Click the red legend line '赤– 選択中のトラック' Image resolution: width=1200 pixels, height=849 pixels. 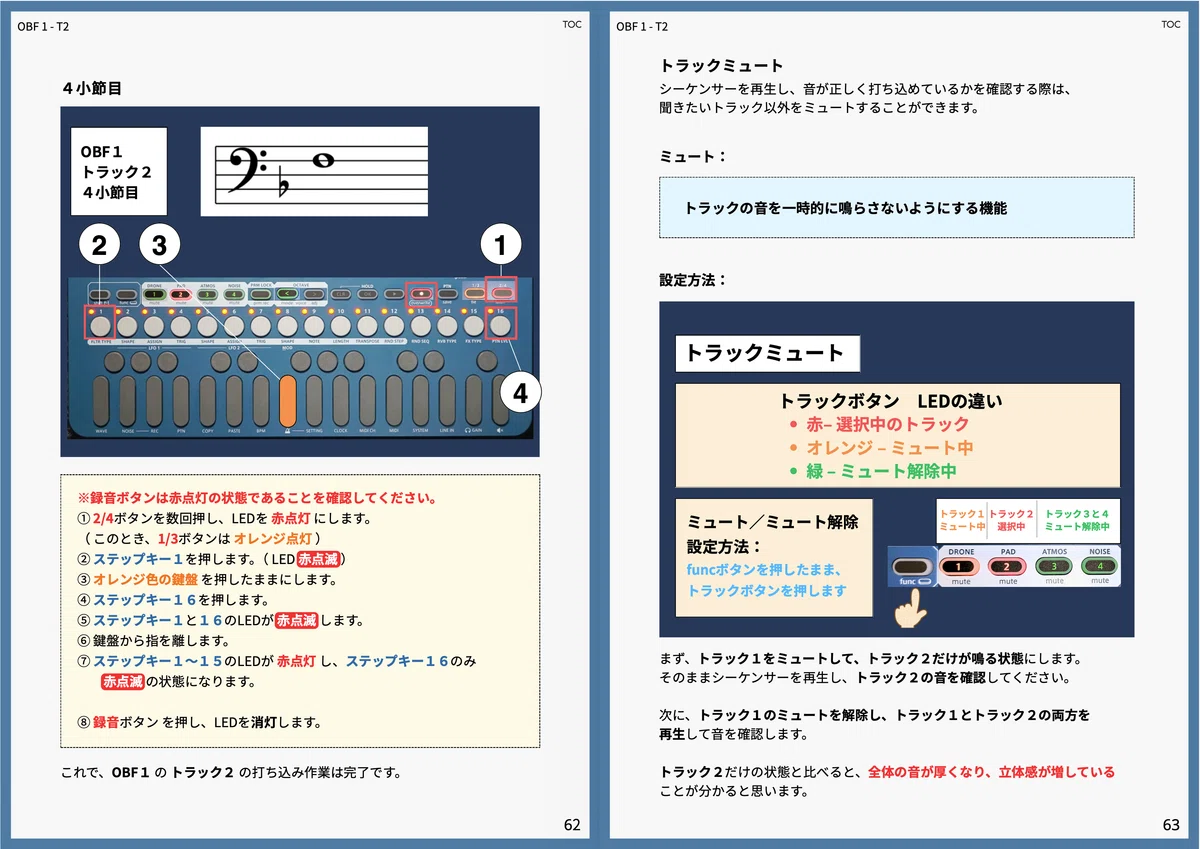[x=887, y=424]
